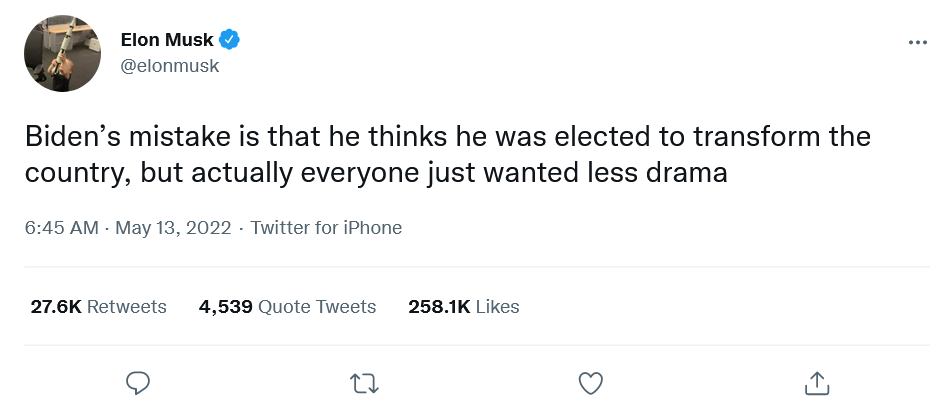
Task: Retweet using the arrows icon
Action: tap(364, 382)
